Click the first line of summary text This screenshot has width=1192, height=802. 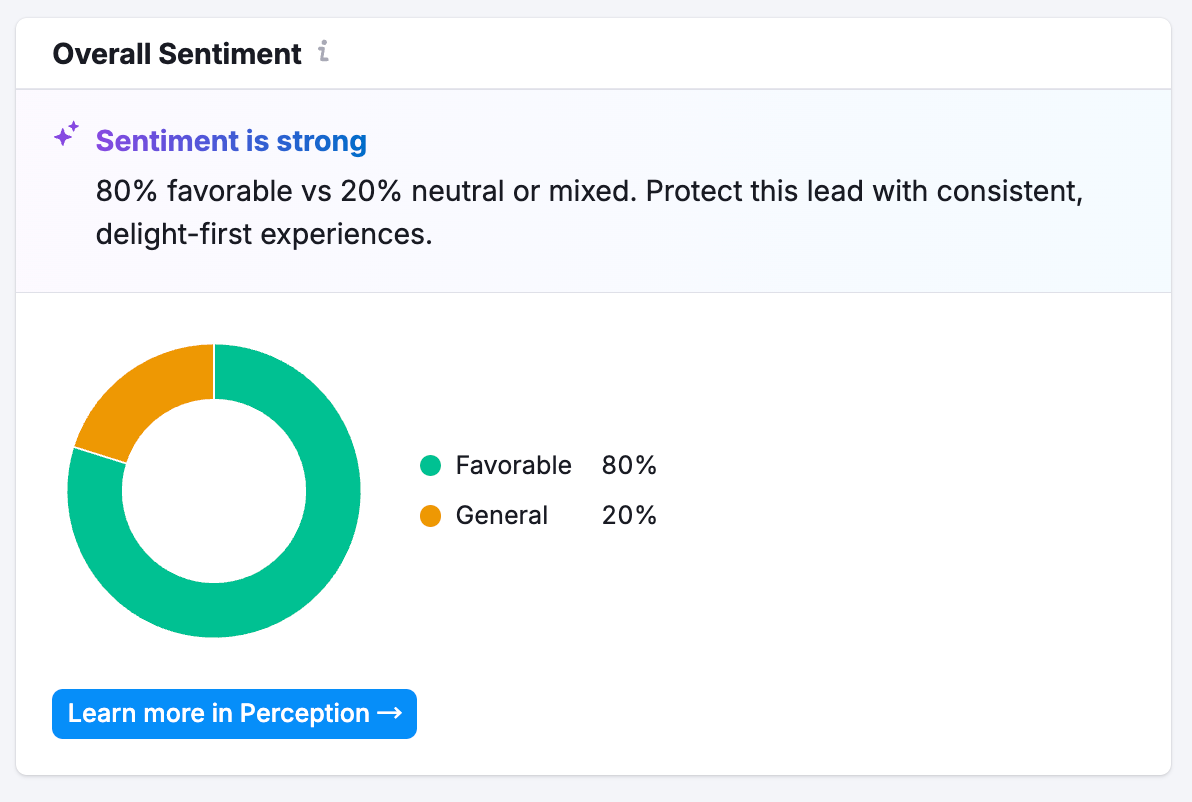[589, 190]
